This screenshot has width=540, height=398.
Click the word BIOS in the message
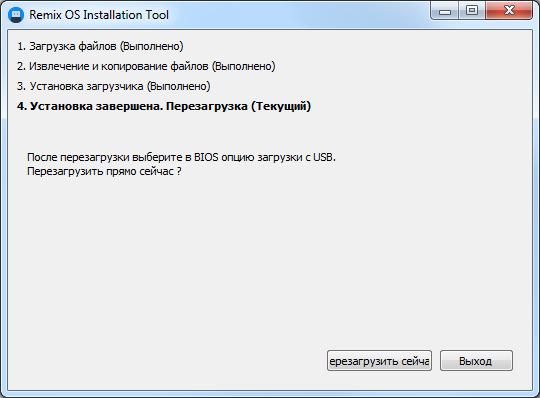pos(206,157)
